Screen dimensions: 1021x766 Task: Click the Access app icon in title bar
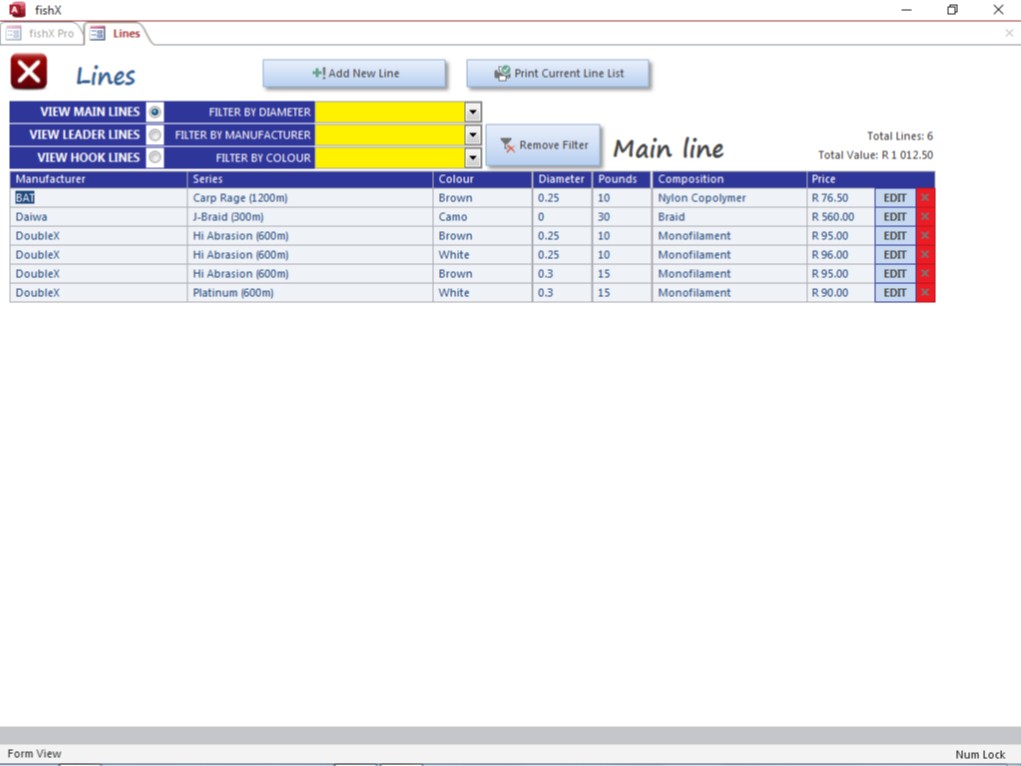click(16, 10)
